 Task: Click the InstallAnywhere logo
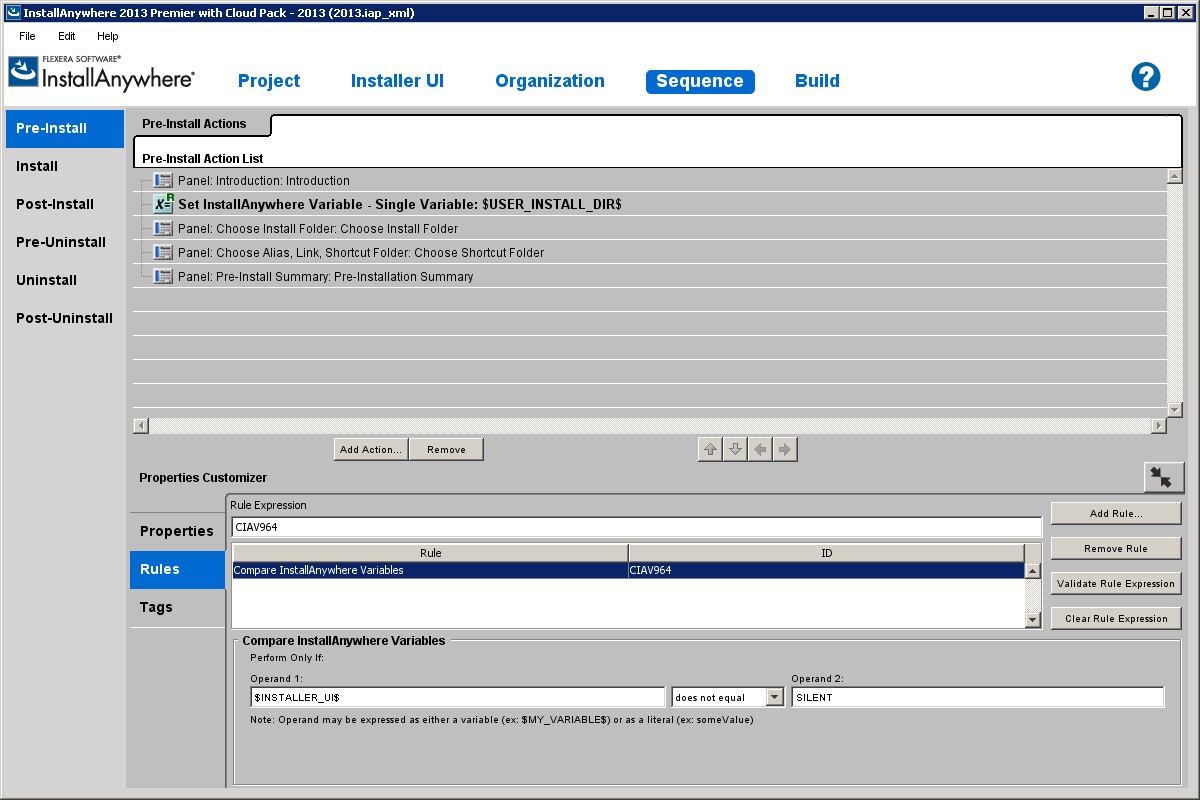tap(101, 73)
